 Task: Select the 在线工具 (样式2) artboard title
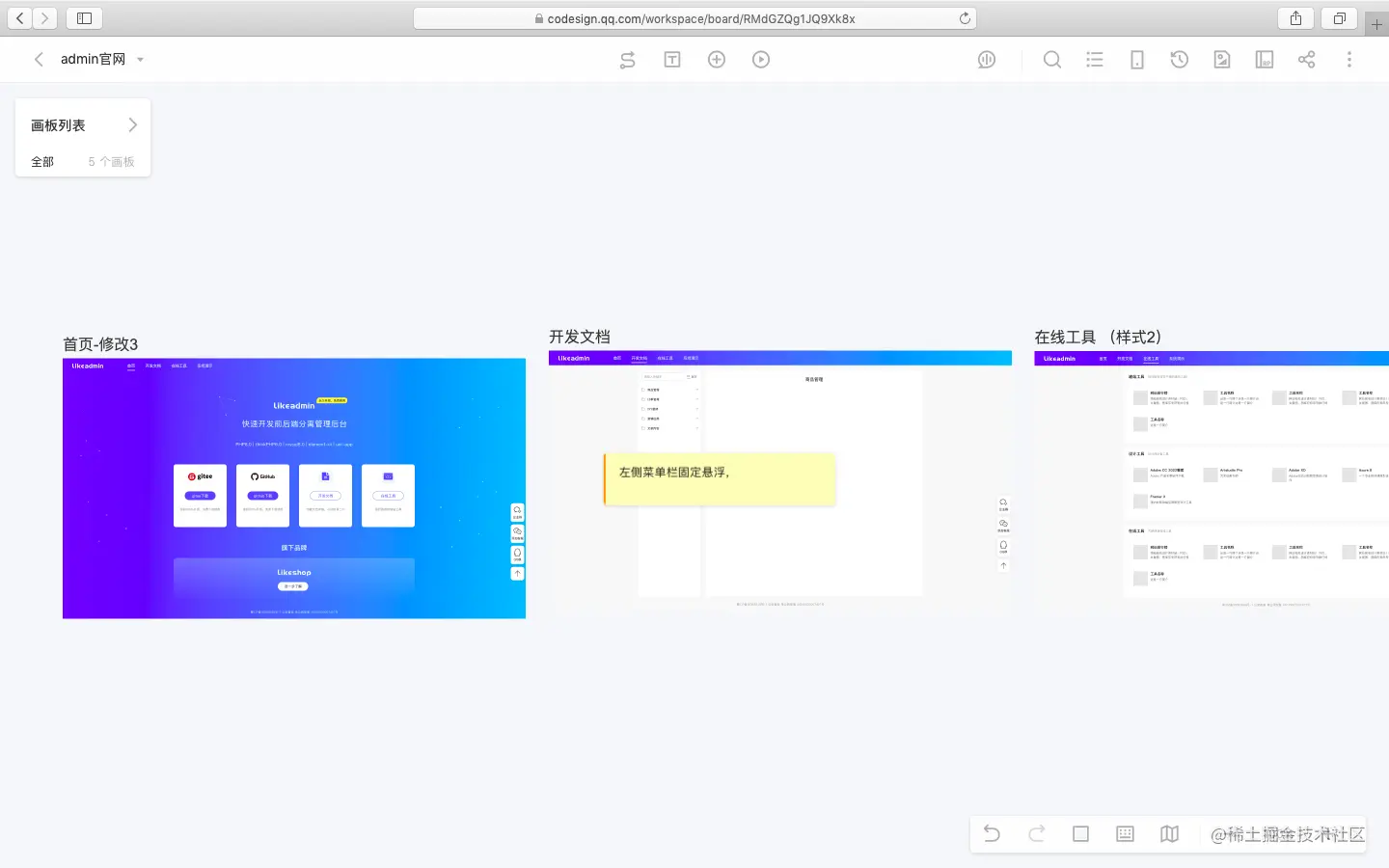(1098, 337)
